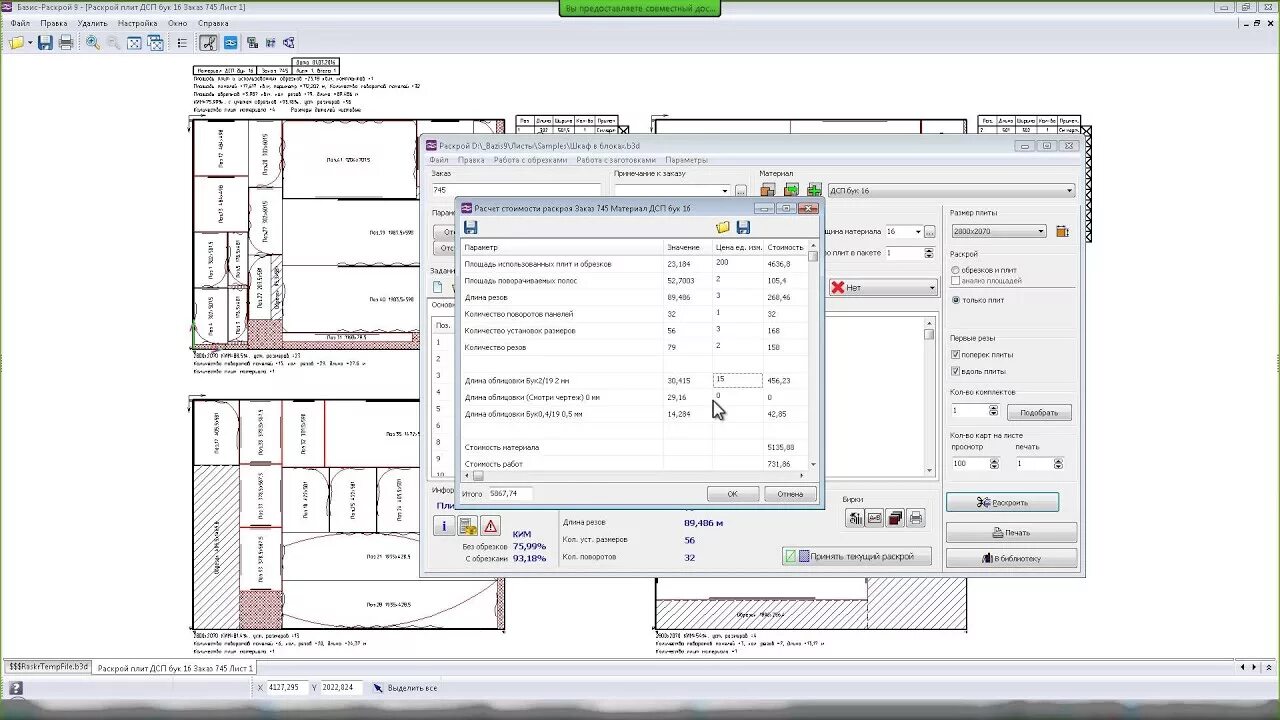Click price cell 15 for Бук2/19 edging
The height and width of the screenshot is (720, 1280).
click(x=737, y=380)
